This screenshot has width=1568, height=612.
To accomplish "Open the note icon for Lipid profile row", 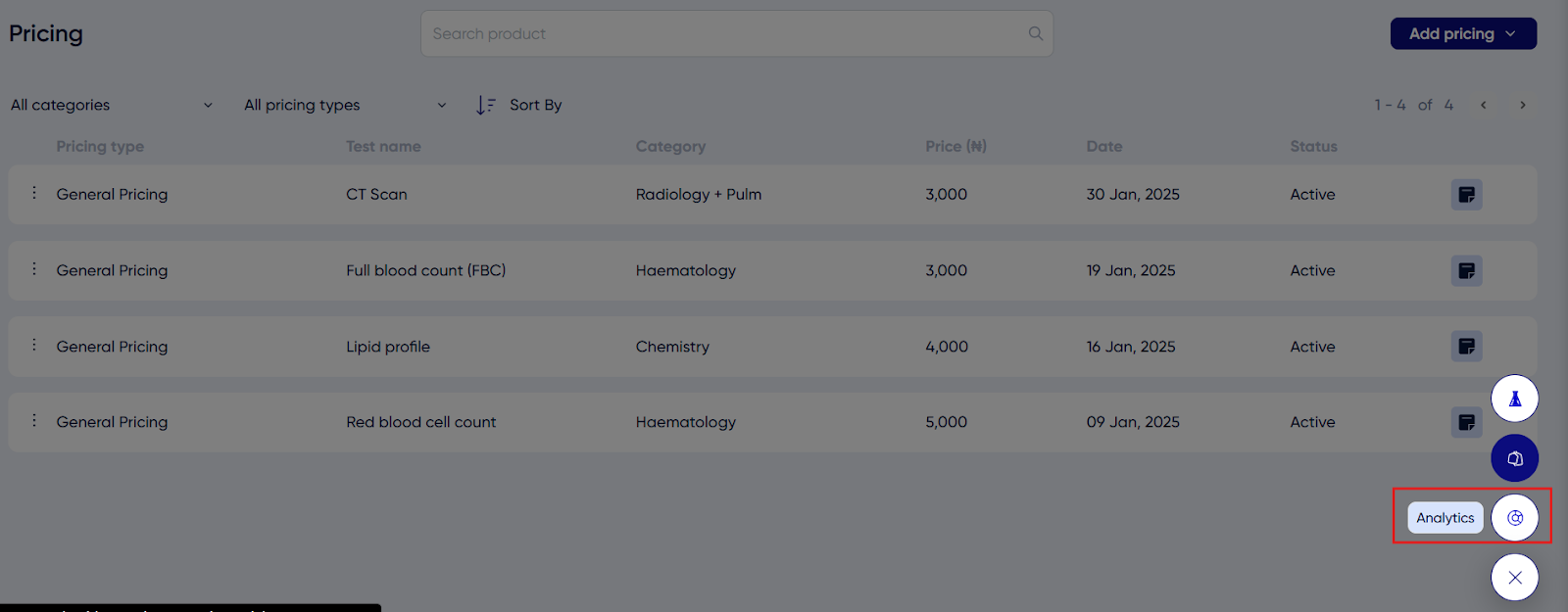I will coord(1466,346).
